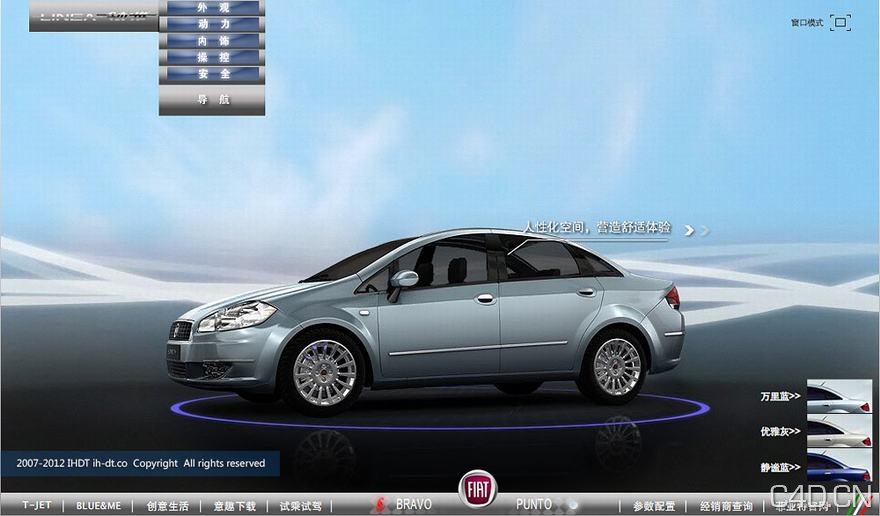The height and width of the screenshot is (516, 880).
Task: Open the BRAVO model link
Action: click(412, 505)
